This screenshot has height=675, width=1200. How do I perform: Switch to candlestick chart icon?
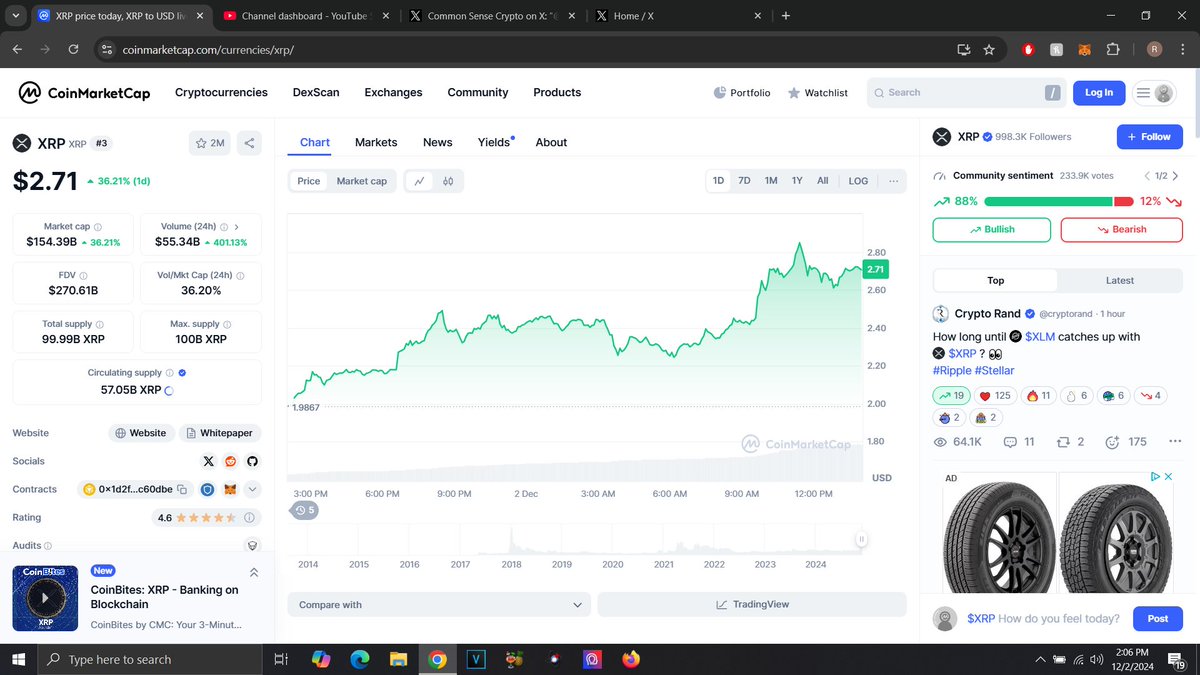tap(448, 181)
